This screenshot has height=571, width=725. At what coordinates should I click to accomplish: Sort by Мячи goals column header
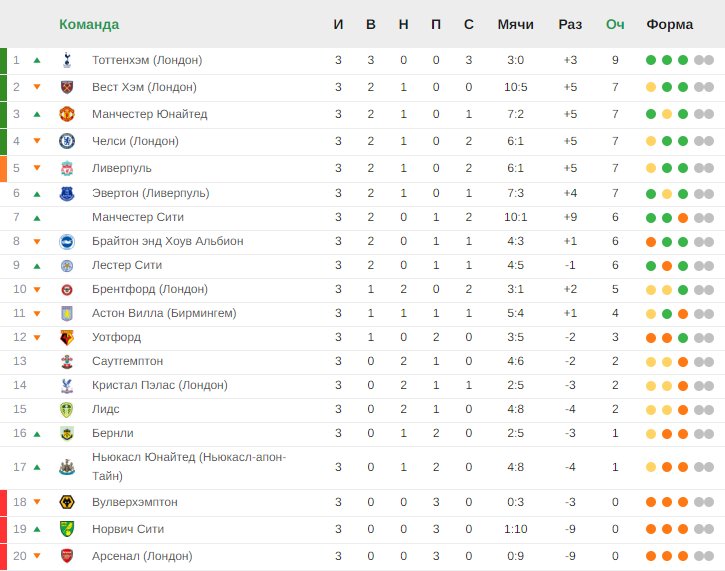[516, 24]
